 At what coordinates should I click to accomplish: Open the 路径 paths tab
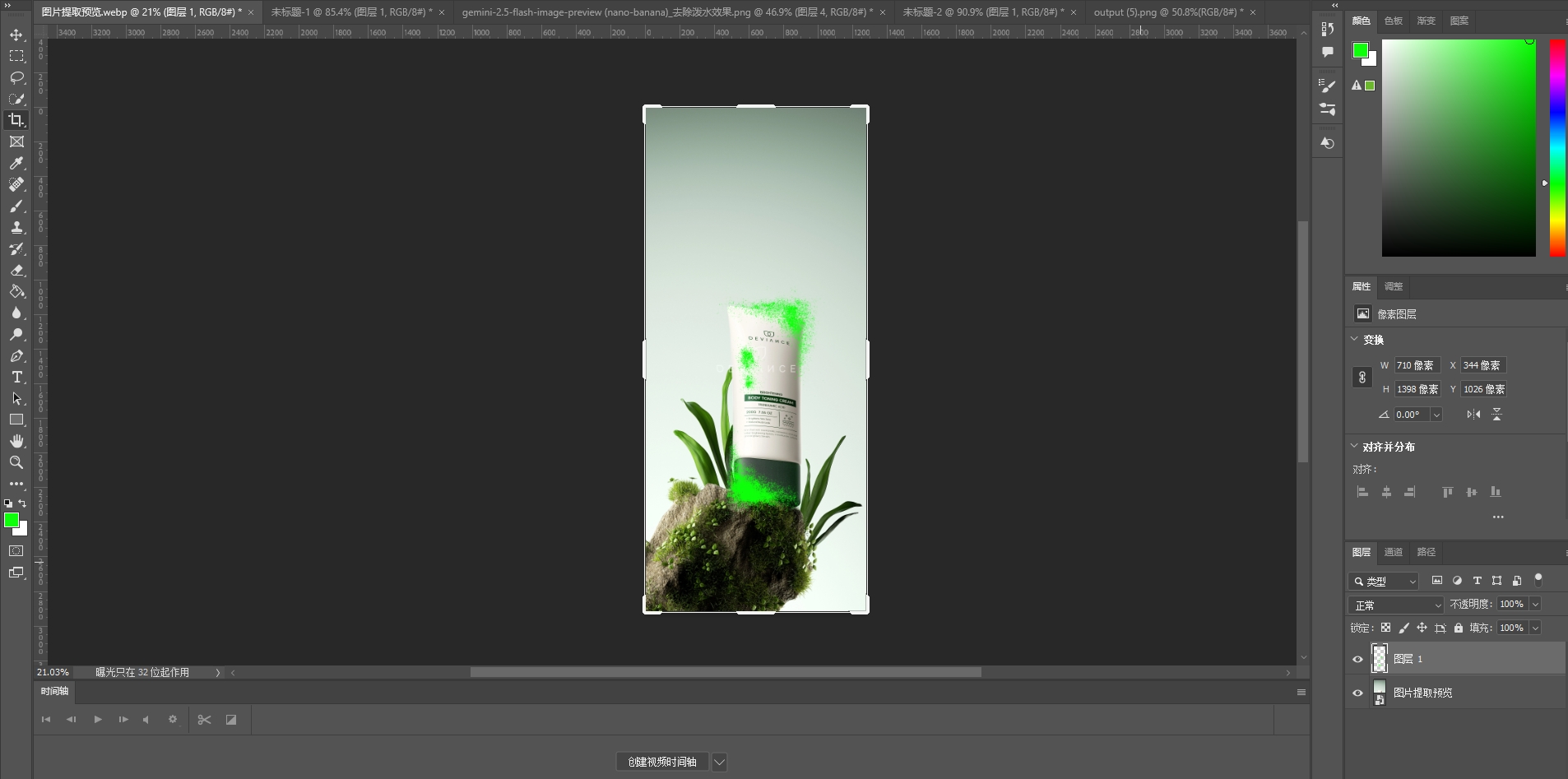coord(1427,552)
